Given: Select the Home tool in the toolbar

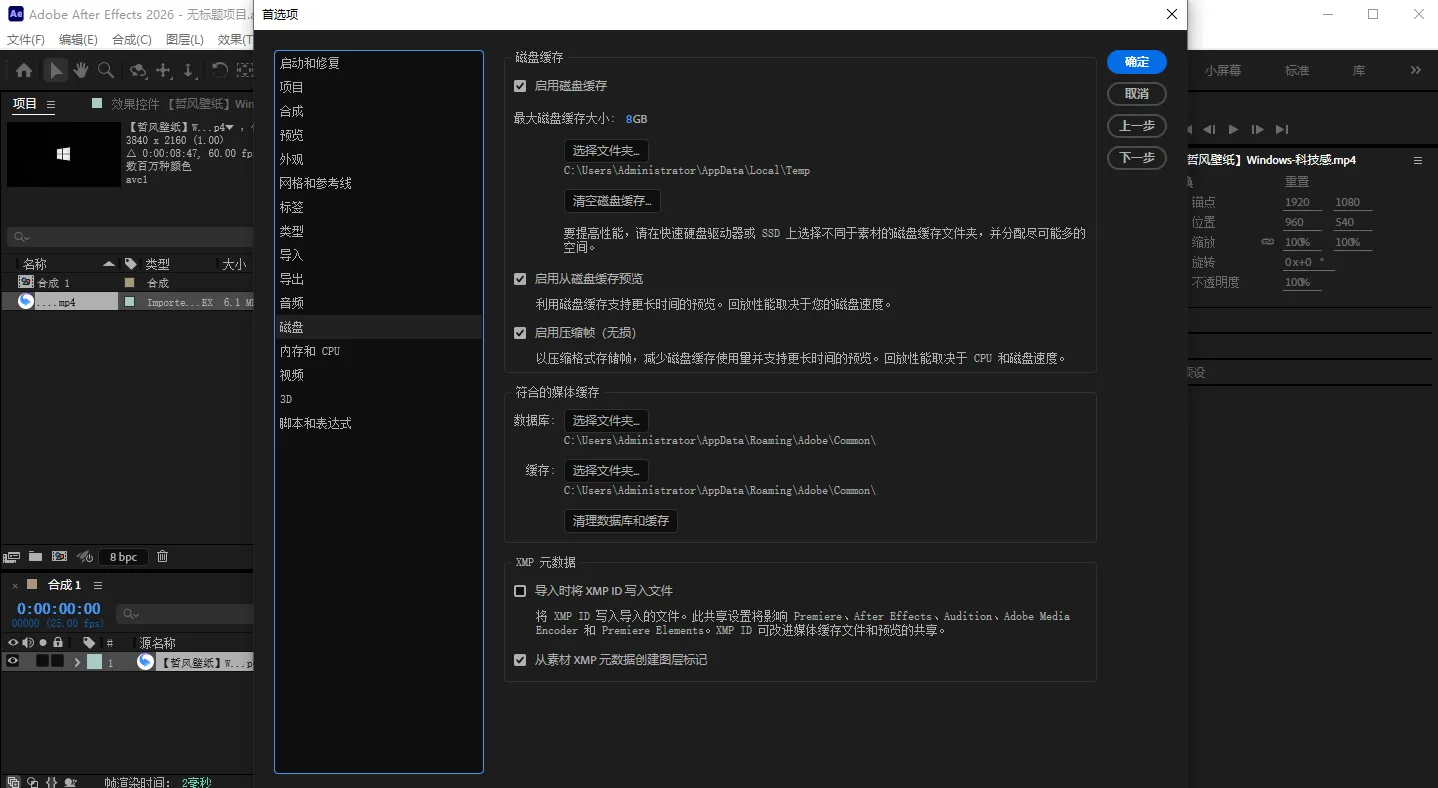Looking at the screenshot, I should click(x=23, y=70).
